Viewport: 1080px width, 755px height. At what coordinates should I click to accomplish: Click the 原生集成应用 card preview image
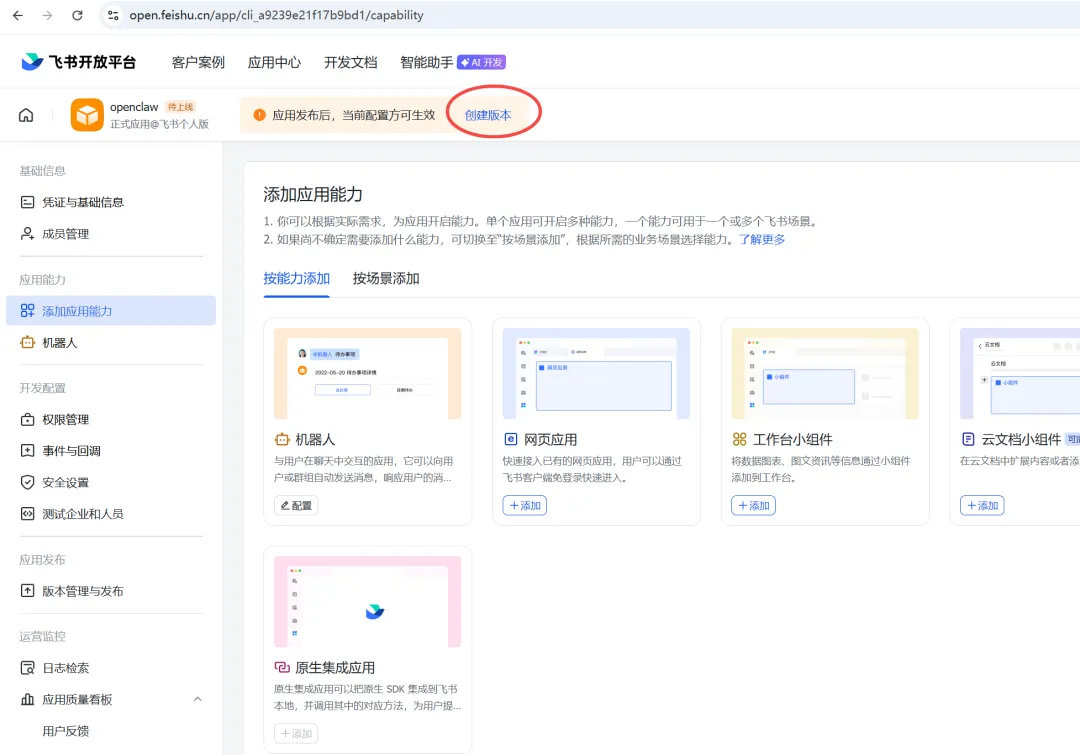(x=368, y=601)
